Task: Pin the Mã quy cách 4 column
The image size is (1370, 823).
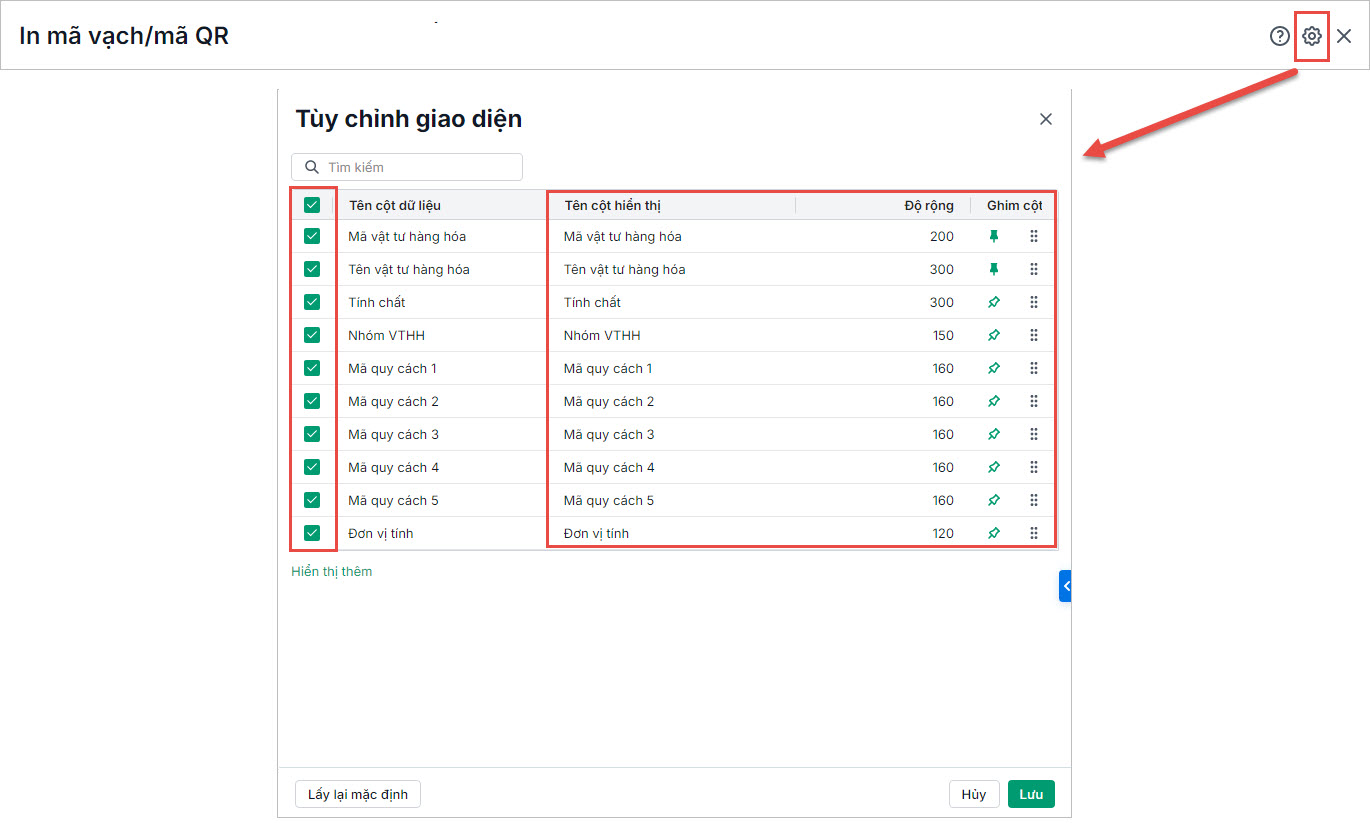Action: coord(994,468)
